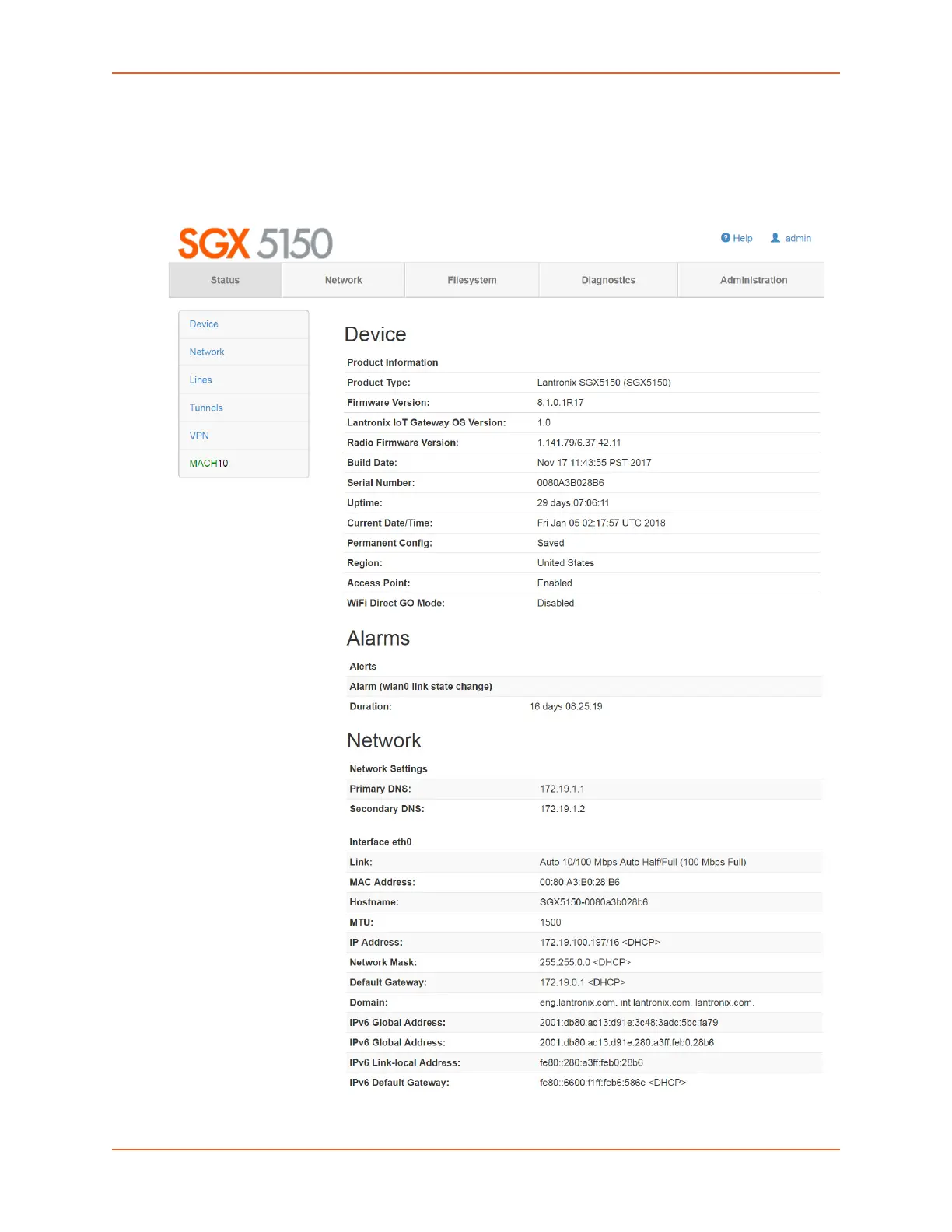Click Alarm wlan0 link state change row
Screen dimensions: 952x1232
(x=584, y=687)
